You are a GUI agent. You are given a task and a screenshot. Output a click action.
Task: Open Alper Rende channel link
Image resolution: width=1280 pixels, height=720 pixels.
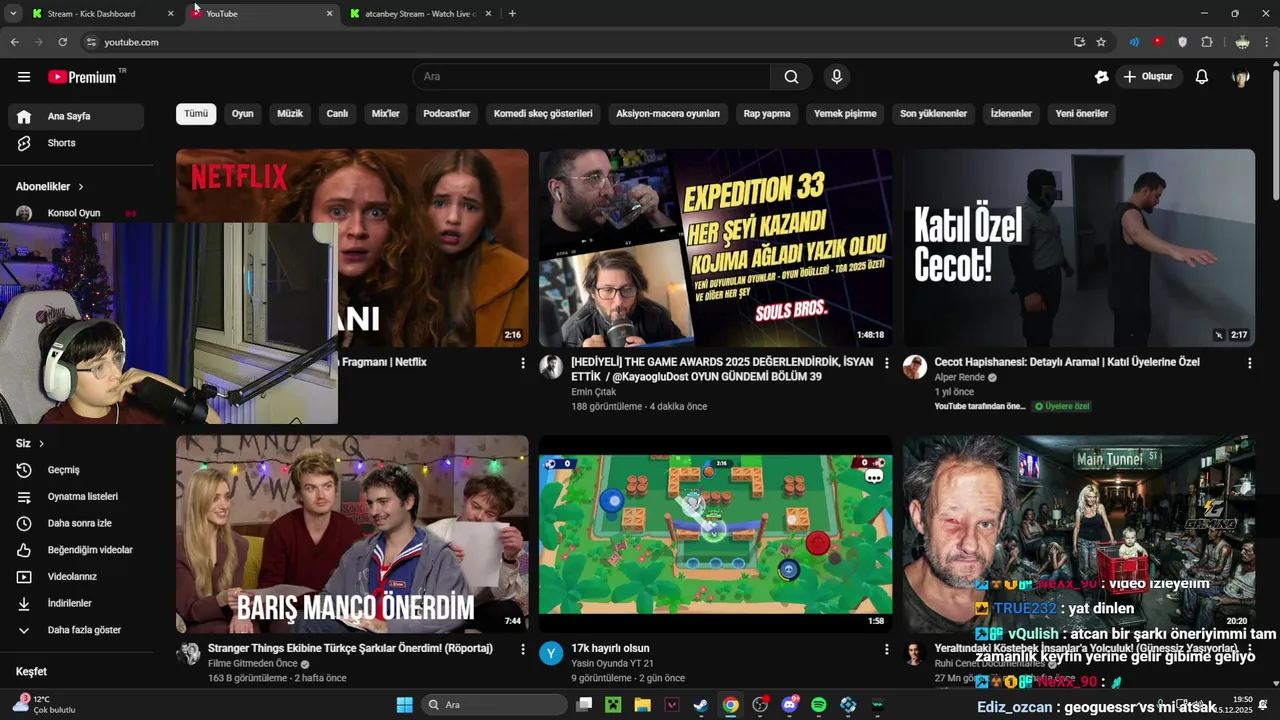[959, 378]
